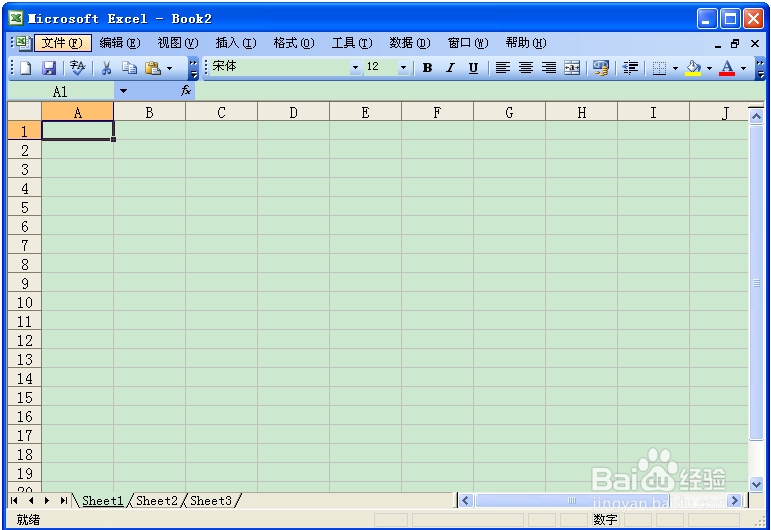Image resolution: width=771 pixels, height=530 pixels.
Task: Apply cell borders with the Borders icon
Action: point(659,68)
